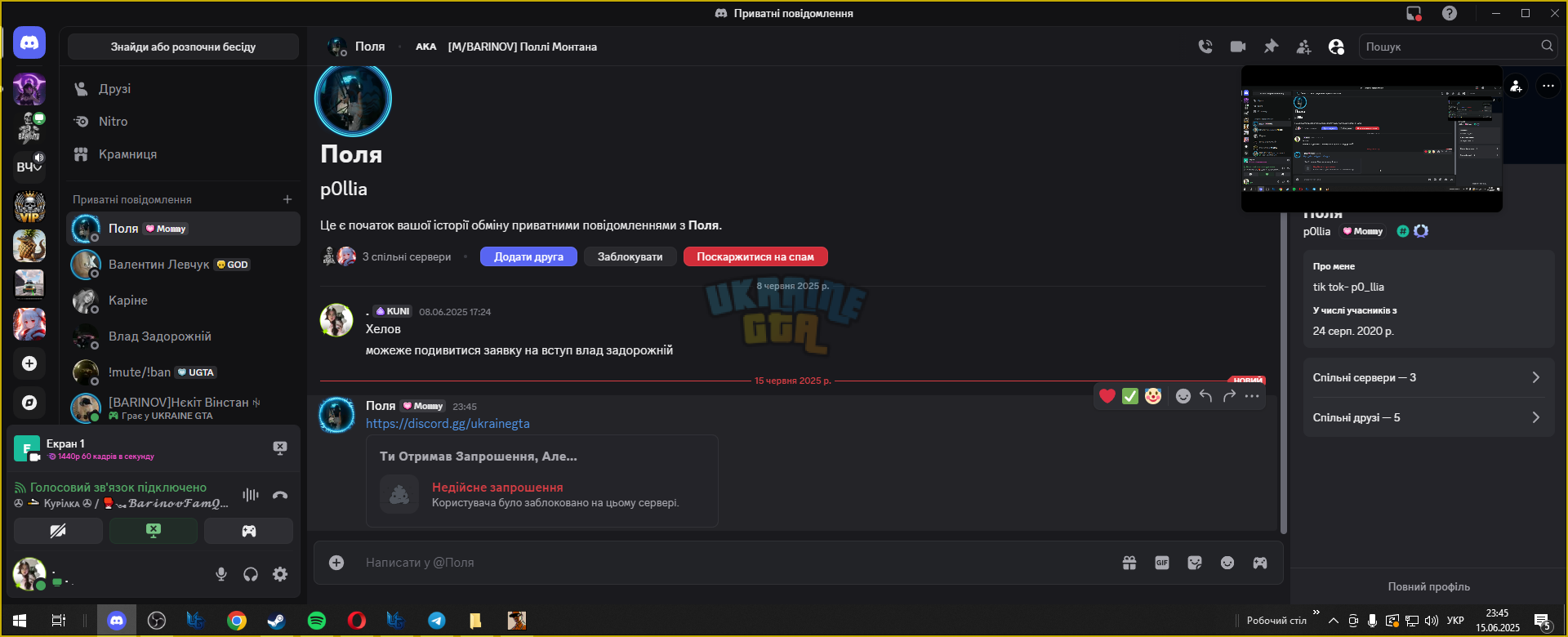
Task: Open the ВЧ server in the server list
Action: (x=29, y=167)
